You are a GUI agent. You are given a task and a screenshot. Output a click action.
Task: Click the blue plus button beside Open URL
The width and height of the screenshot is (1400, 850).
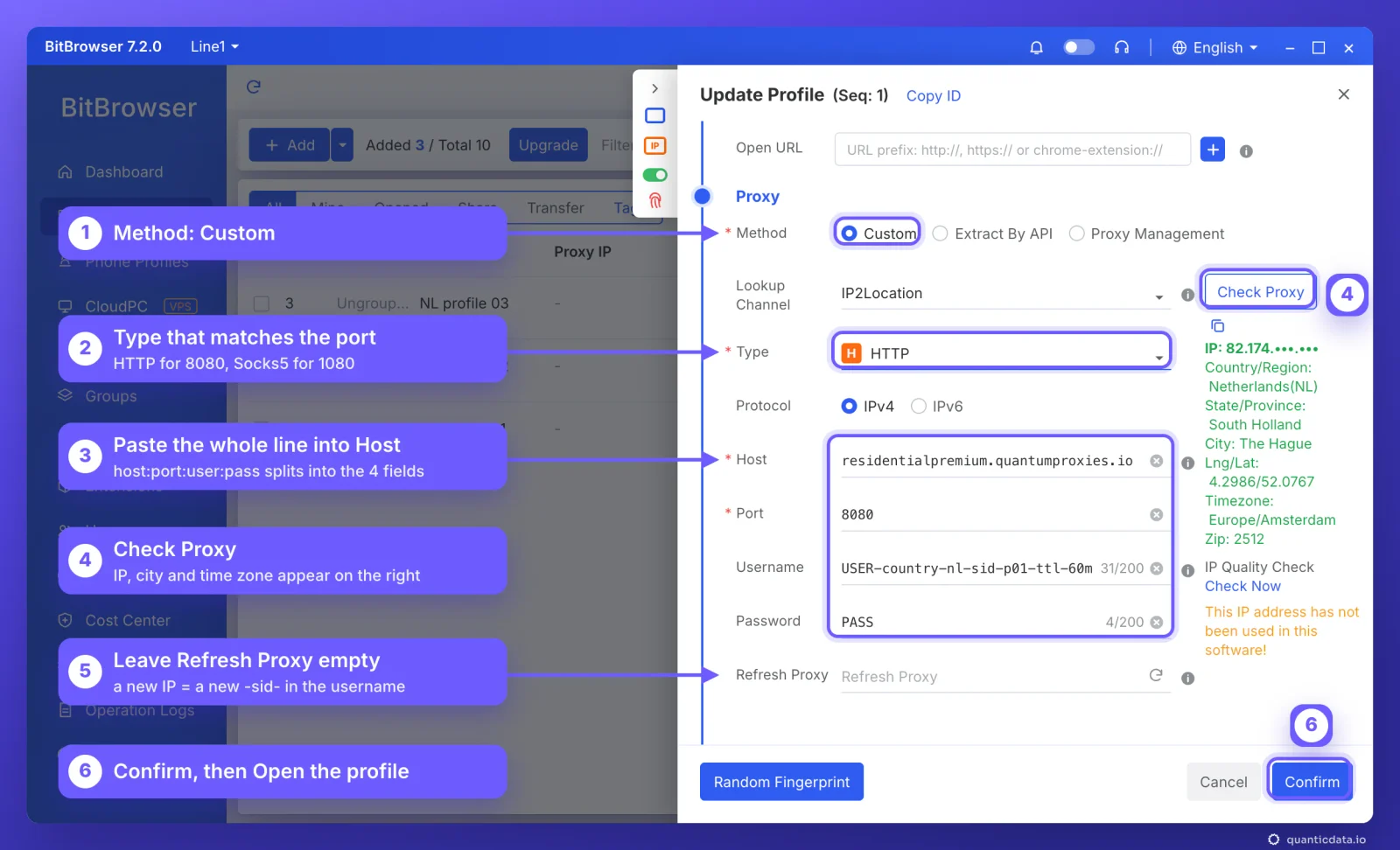[1213, 150]
